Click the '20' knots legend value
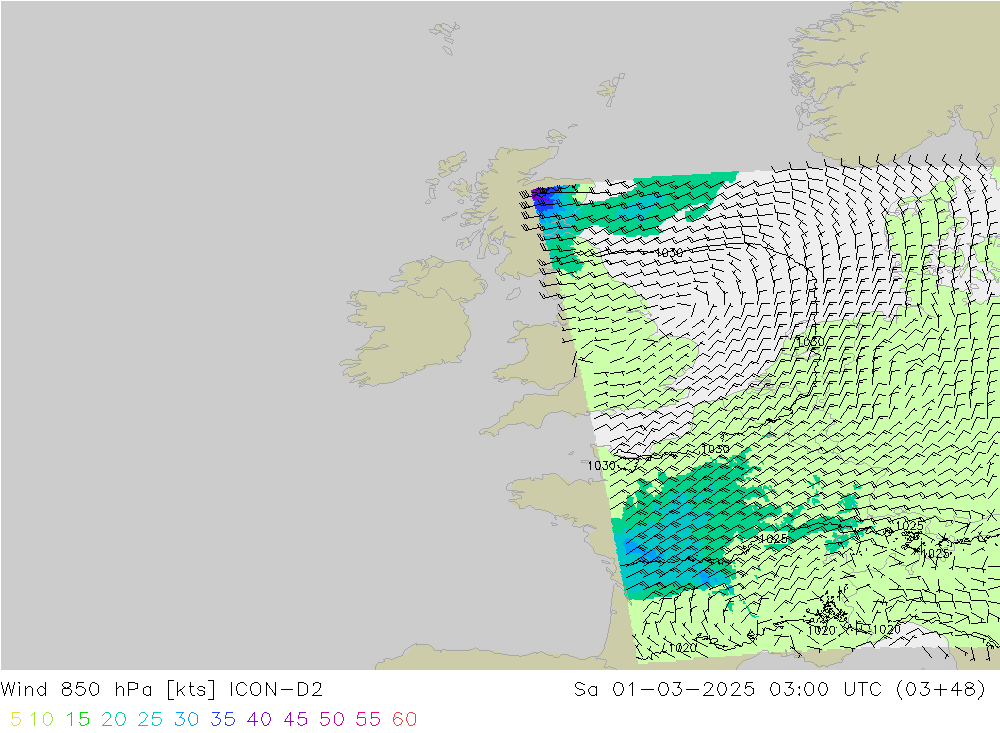The width and height of the screenshot is (1000, 733). 114,720
